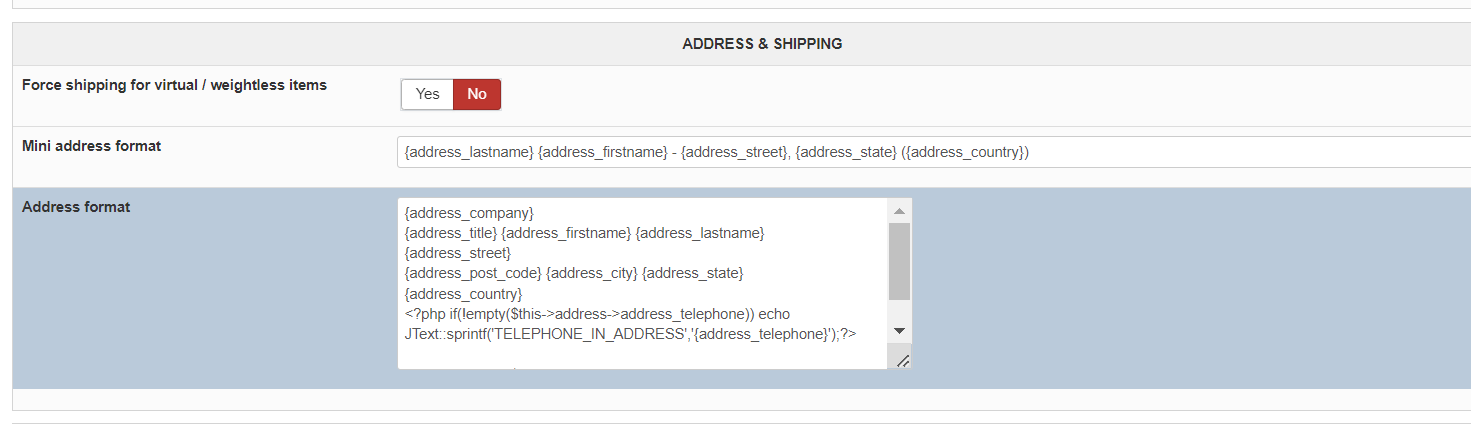Click {address_street} line in Address format textarea

click(457, 253)
